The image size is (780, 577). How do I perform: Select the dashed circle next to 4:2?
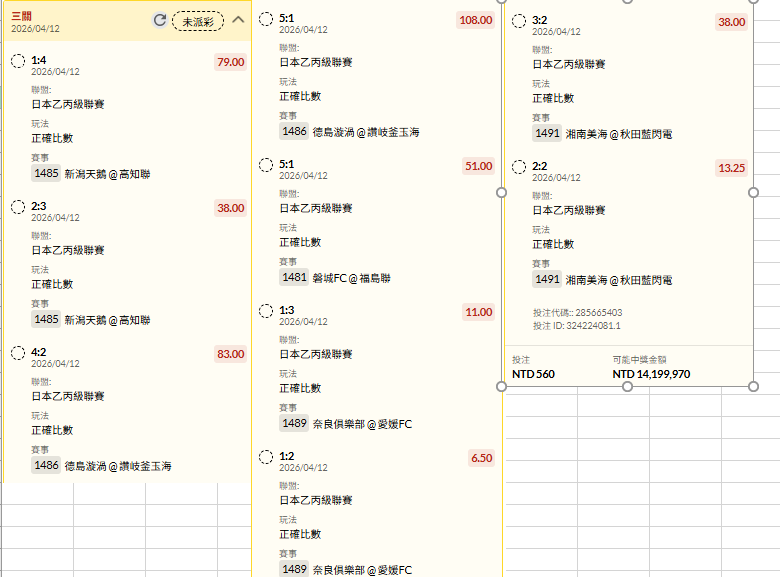tap(18, 353)
